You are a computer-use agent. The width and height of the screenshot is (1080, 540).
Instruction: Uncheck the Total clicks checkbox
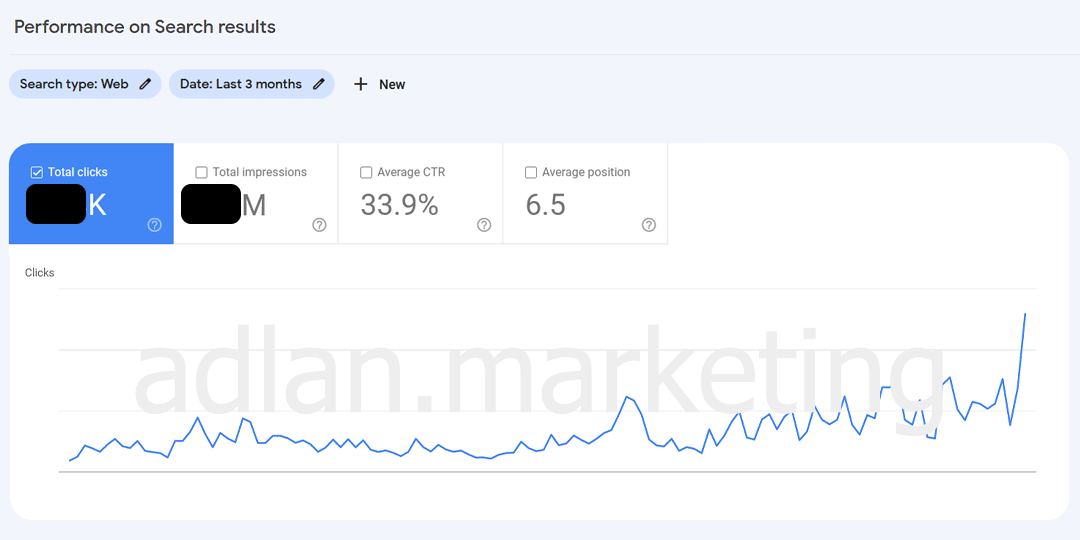point(37,172)
